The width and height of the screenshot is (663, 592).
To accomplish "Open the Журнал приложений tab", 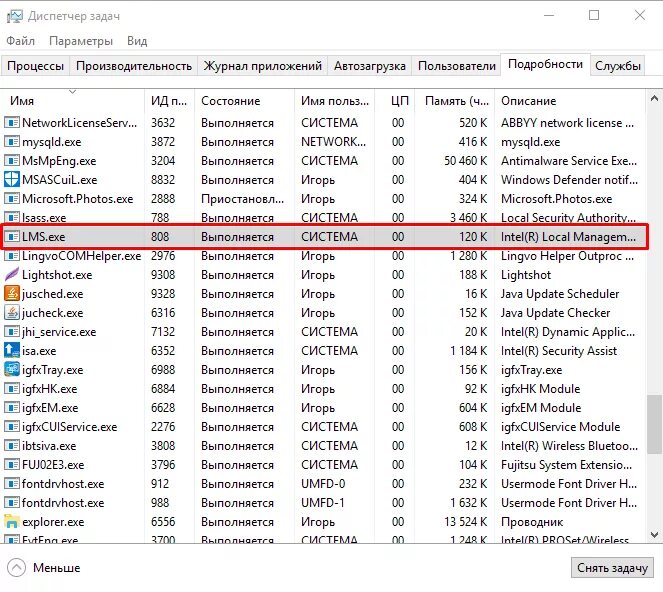I will 263,66.
